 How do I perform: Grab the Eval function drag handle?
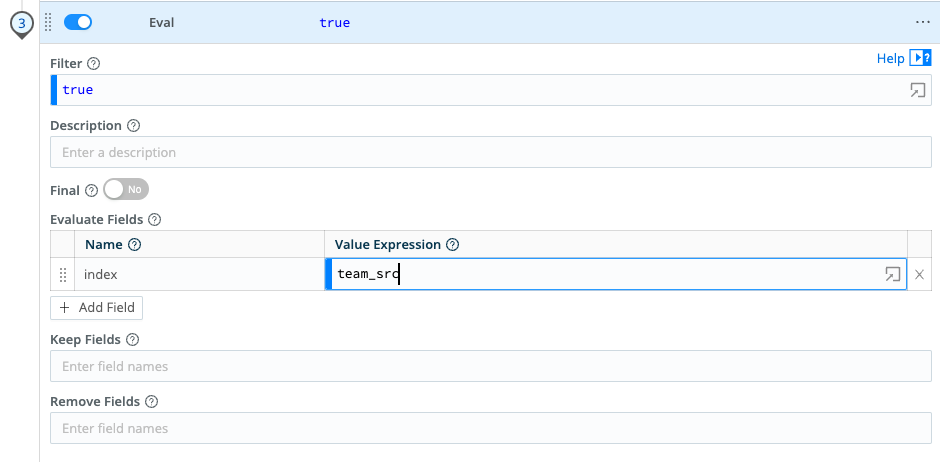pyautogui.click(x=49, y=23)
